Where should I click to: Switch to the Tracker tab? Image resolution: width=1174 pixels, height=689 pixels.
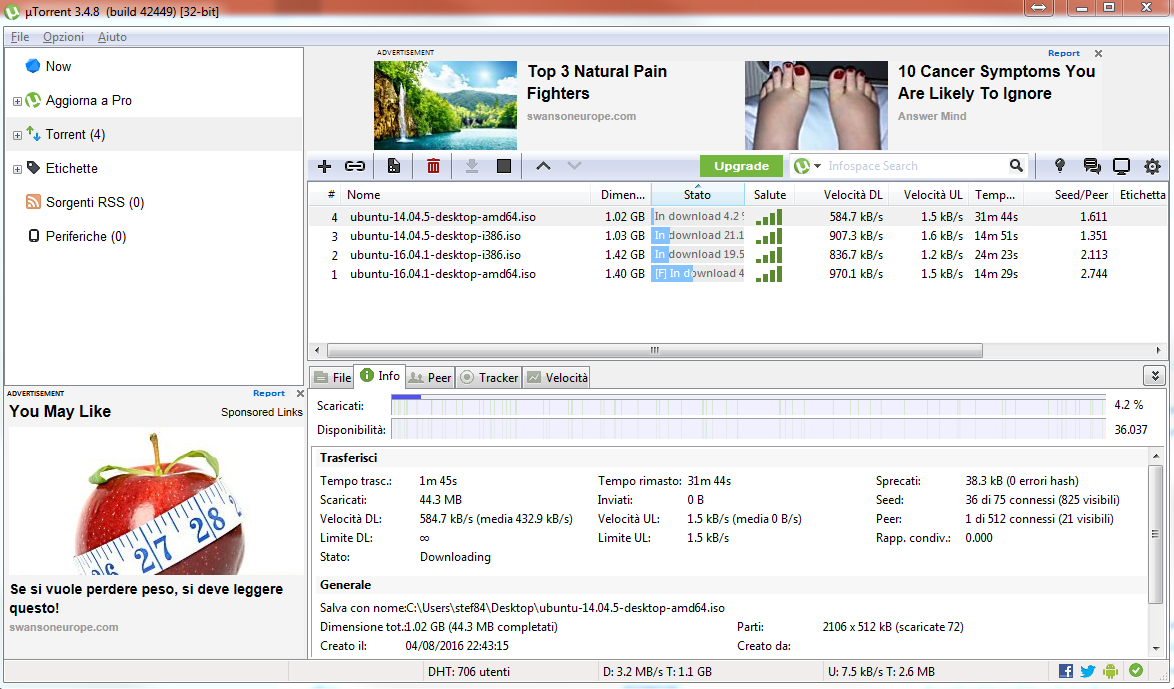point(488,377)
